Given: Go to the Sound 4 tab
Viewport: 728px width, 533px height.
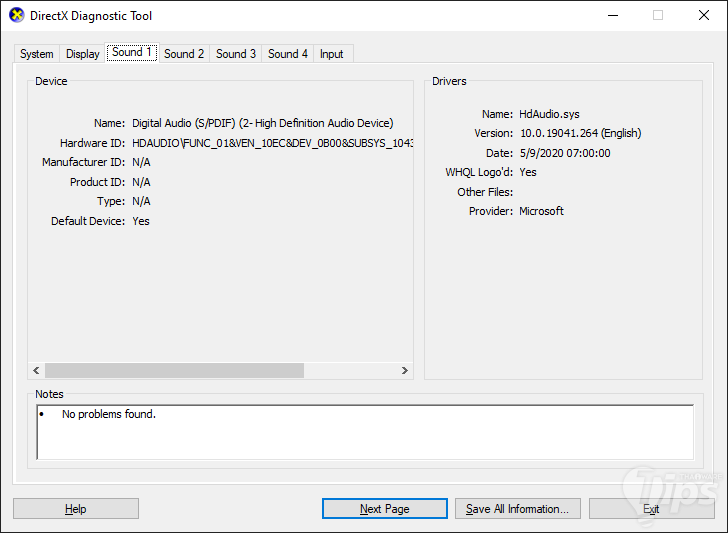Looking at the screenshot, I should pos(288,54).
